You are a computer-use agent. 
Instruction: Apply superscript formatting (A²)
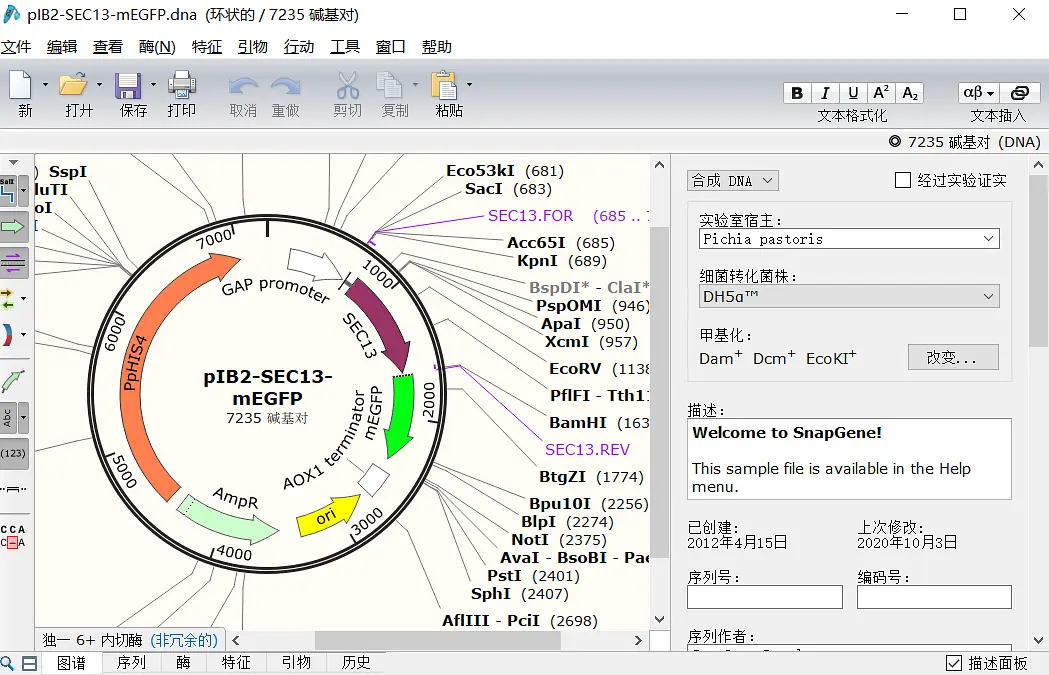[x=881, y=93]
